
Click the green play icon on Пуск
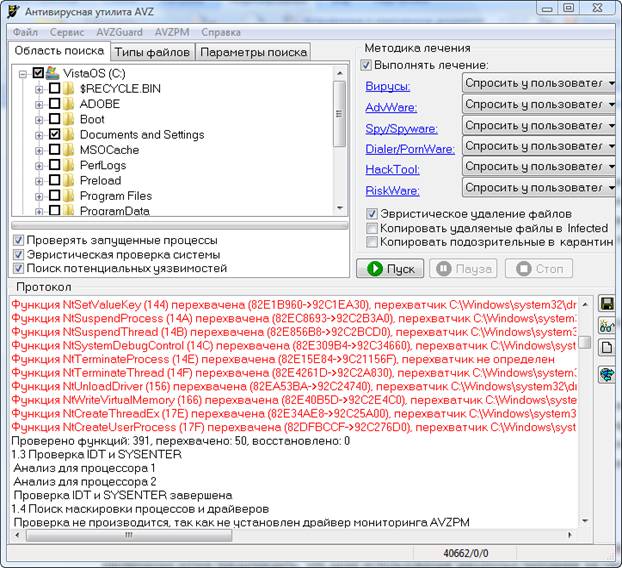[375, 269]
